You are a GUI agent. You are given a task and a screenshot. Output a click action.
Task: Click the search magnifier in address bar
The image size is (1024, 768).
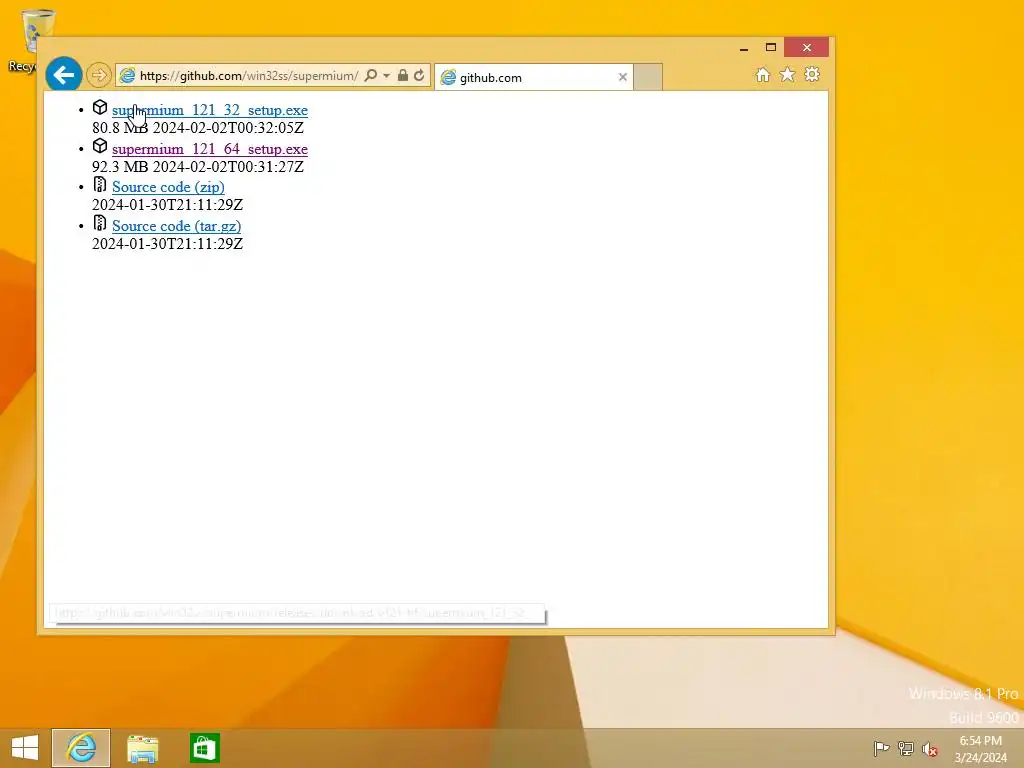(x=370, y=75)
